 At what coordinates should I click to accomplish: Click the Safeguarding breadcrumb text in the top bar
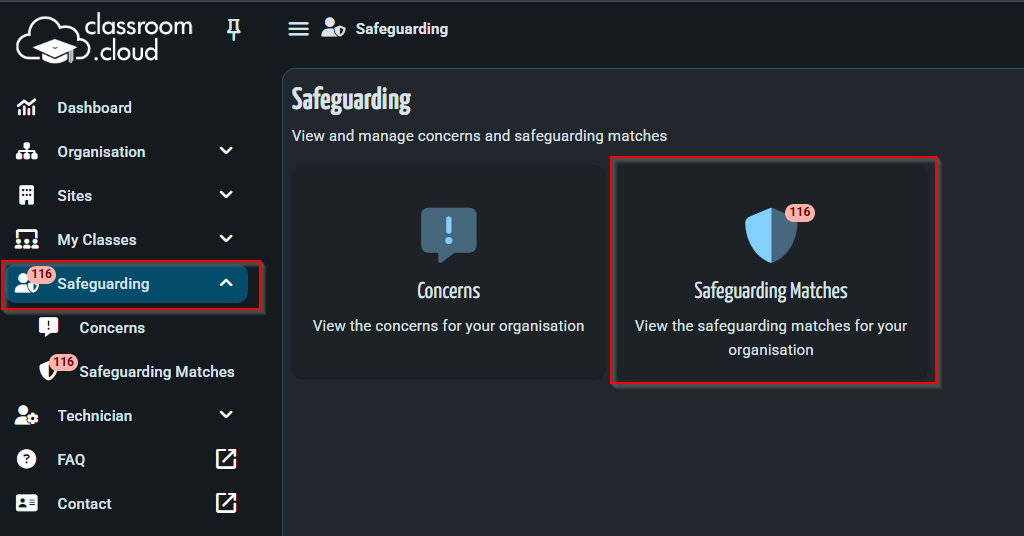[402, 29]
